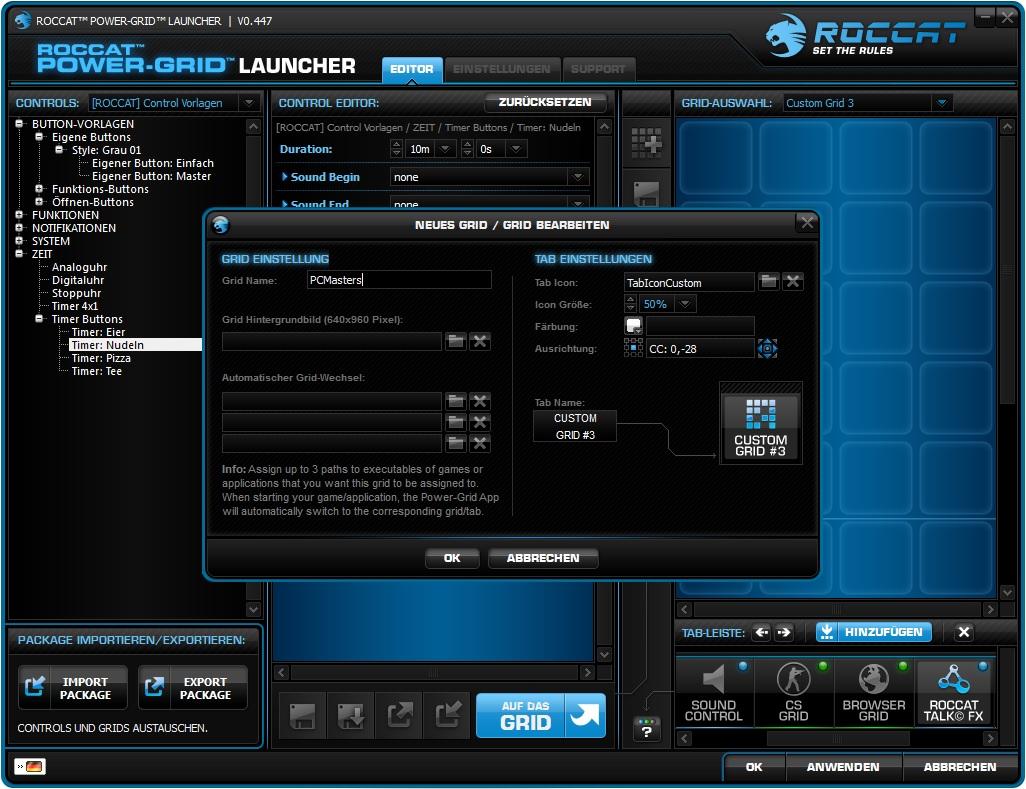Move tab left with Tab-Leiste arrow
This screenshot has height=789, width=1026.
[x=762, y=632]
